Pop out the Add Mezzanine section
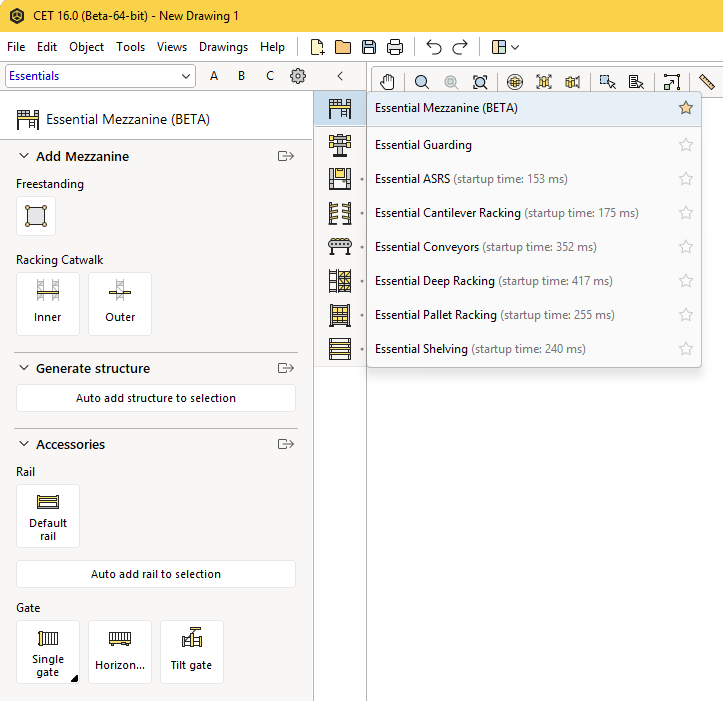The image size is (723, 701). pos(286,156)
